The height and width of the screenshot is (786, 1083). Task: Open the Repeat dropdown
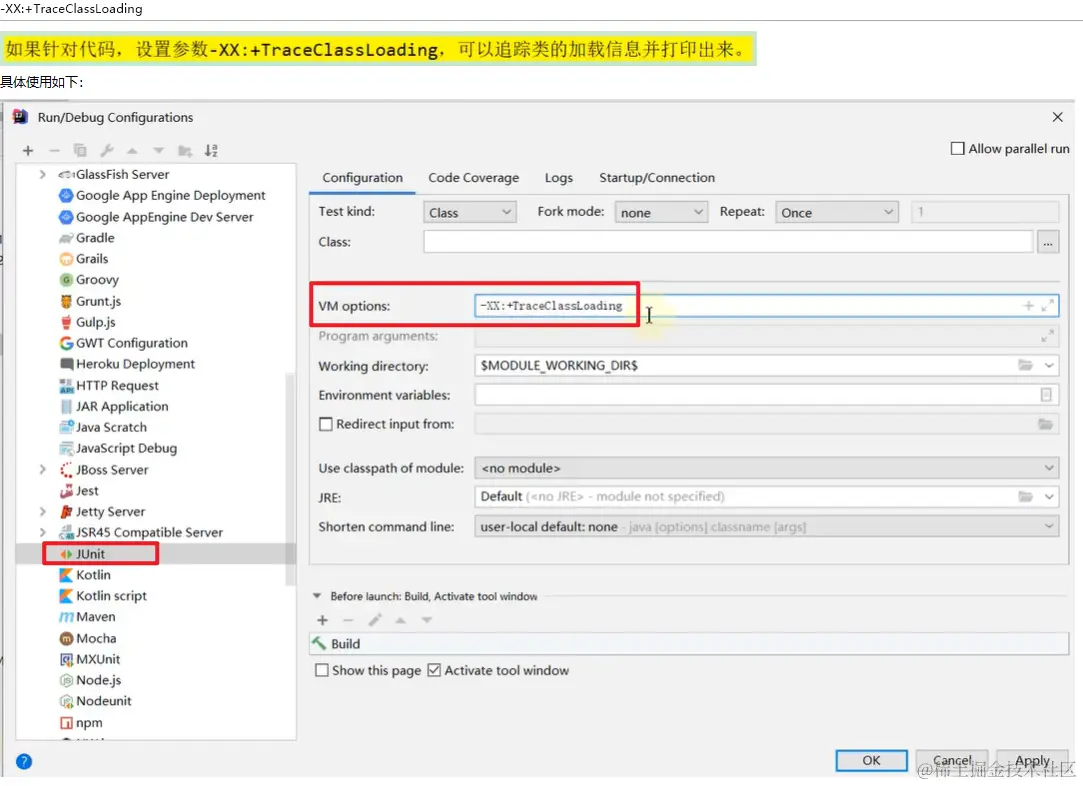pyautogui.click(x=837, y=212)
